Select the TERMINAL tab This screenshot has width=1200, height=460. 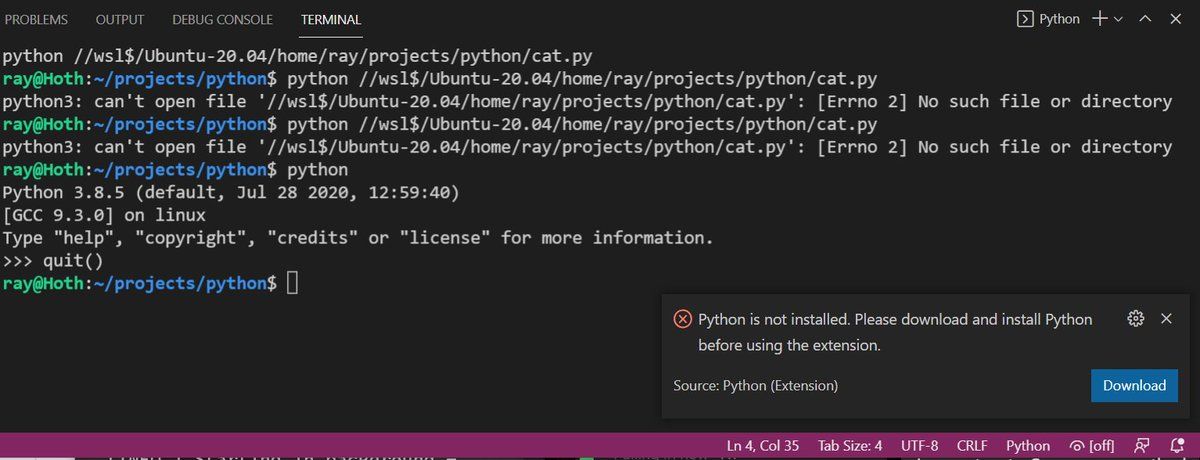click(x=331, y=20)
